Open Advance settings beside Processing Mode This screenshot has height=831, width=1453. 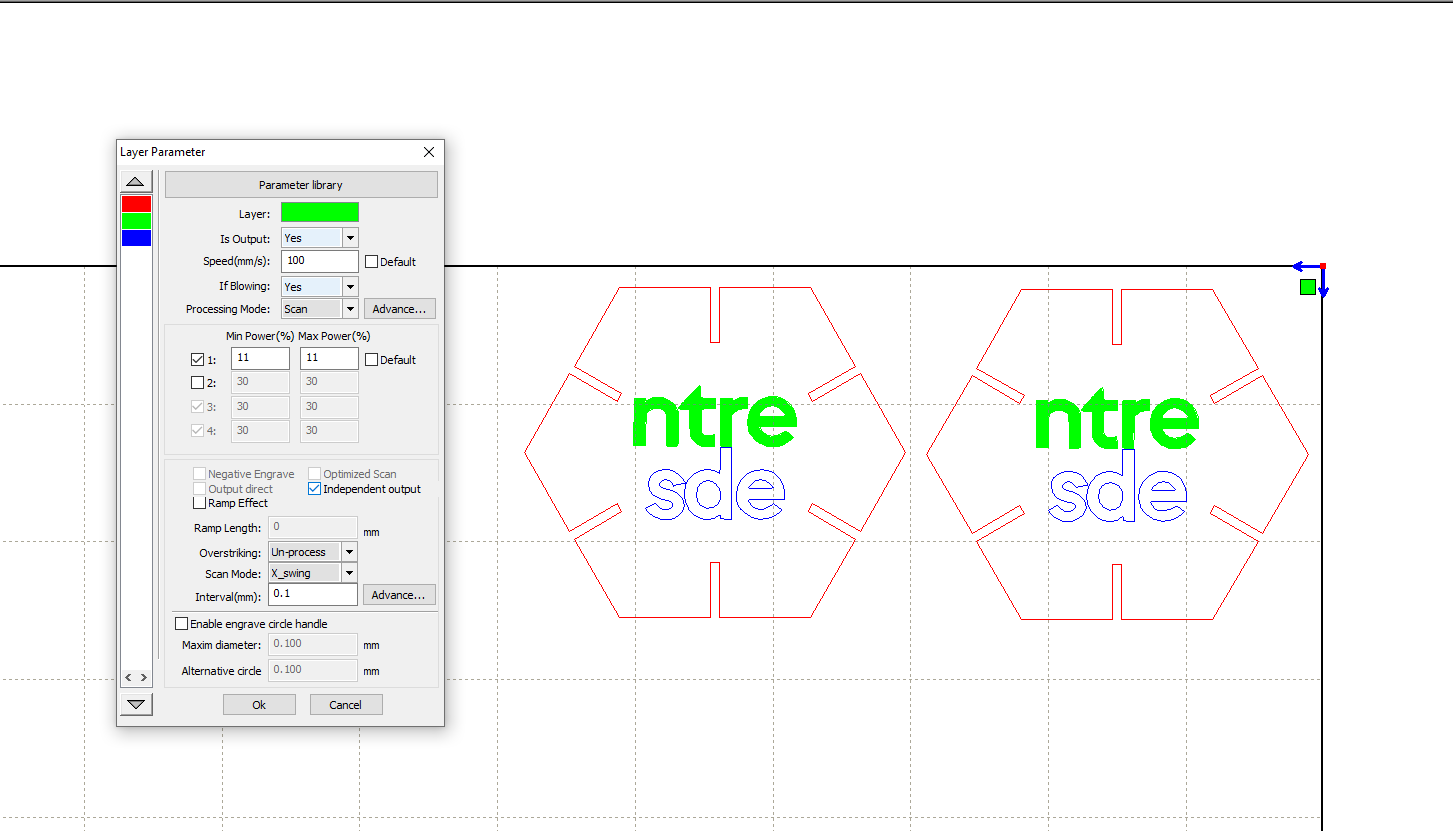coord(399,309)
